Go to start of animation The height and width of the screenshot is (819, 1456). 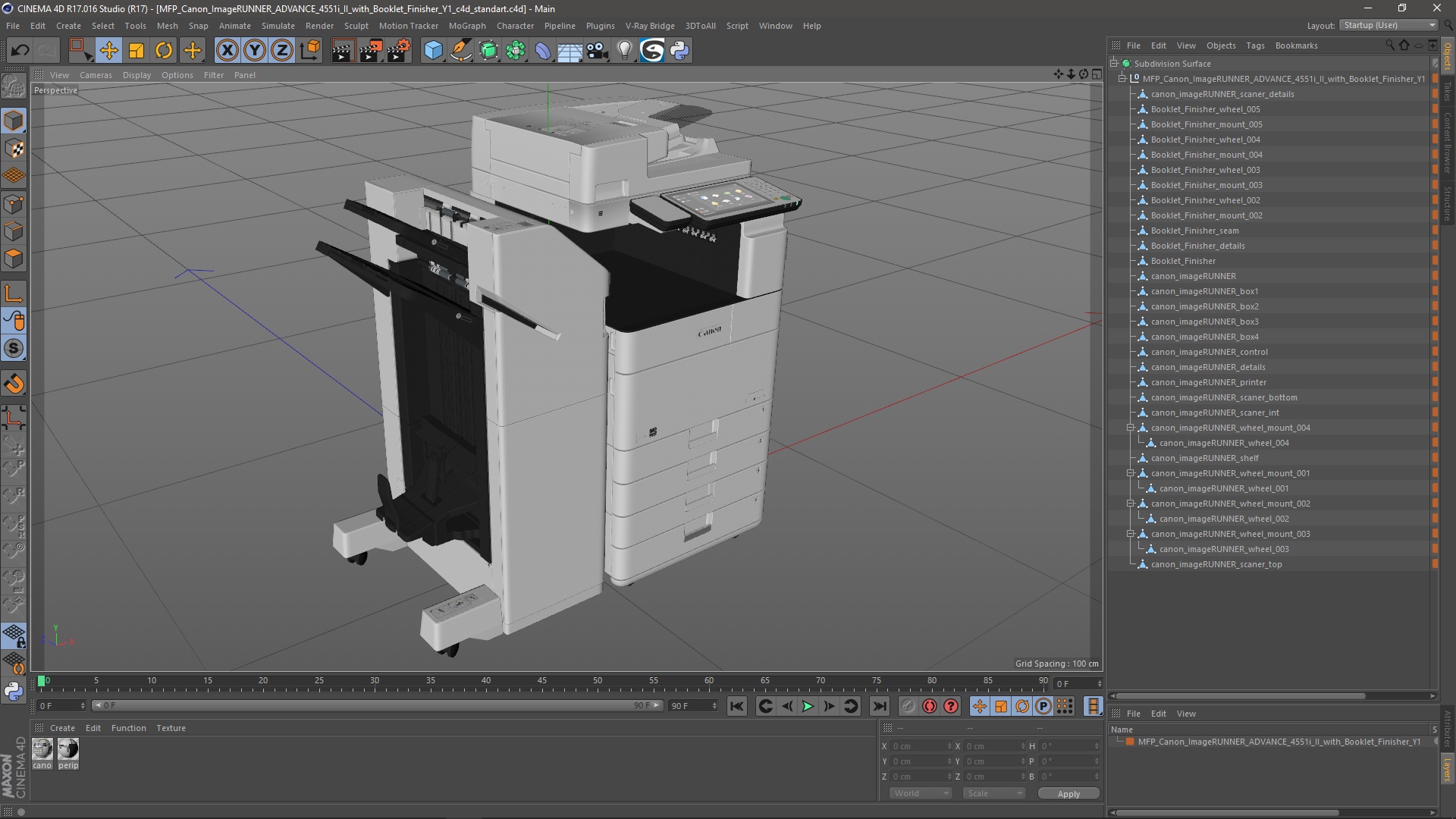(x=736, y=707)
